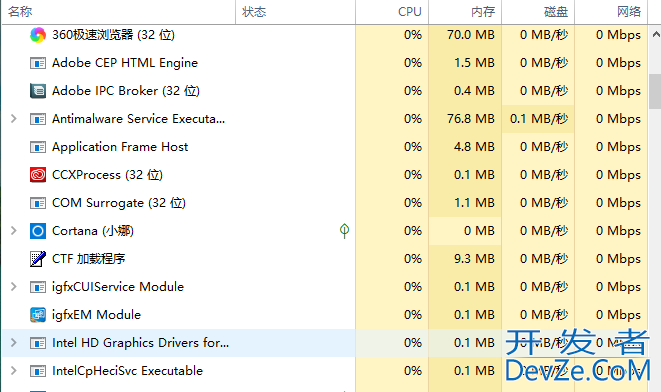Sort processes by CPU column
Viewport: 661px width, 392px height.
pyautogui.click(x=392, y=12)
